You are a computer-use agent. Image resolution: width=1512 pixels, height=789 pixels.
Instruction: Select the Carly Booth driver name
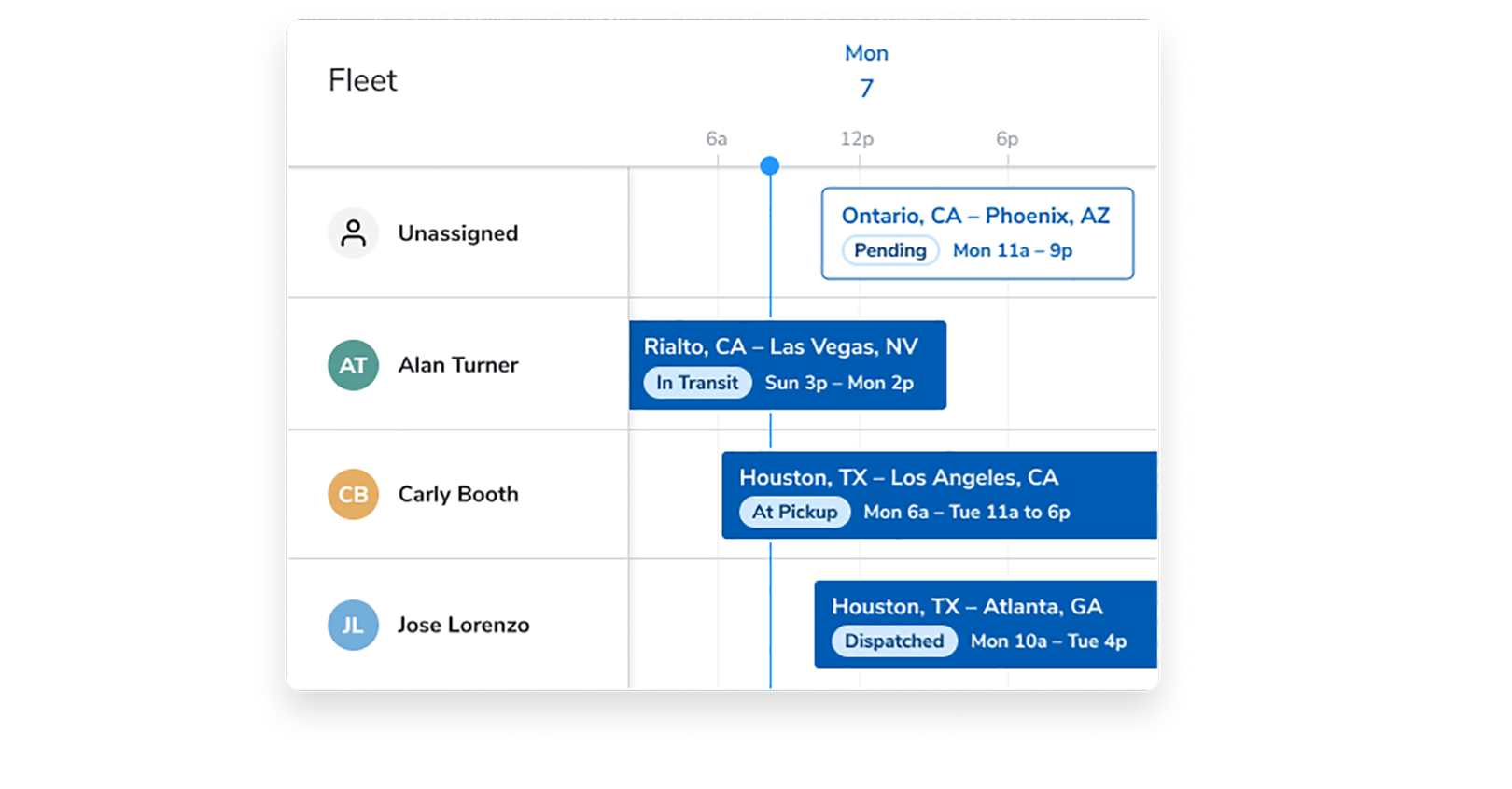[x=458, y=494]
